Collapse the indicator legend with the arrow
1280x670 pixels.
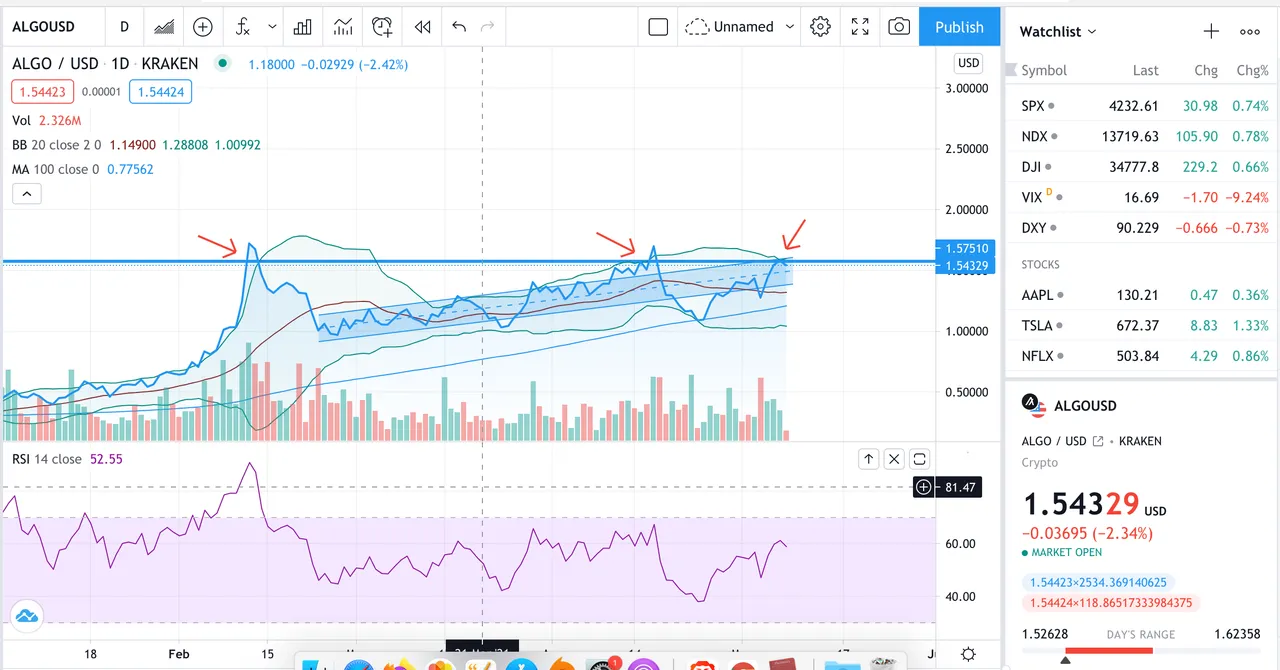26,194
